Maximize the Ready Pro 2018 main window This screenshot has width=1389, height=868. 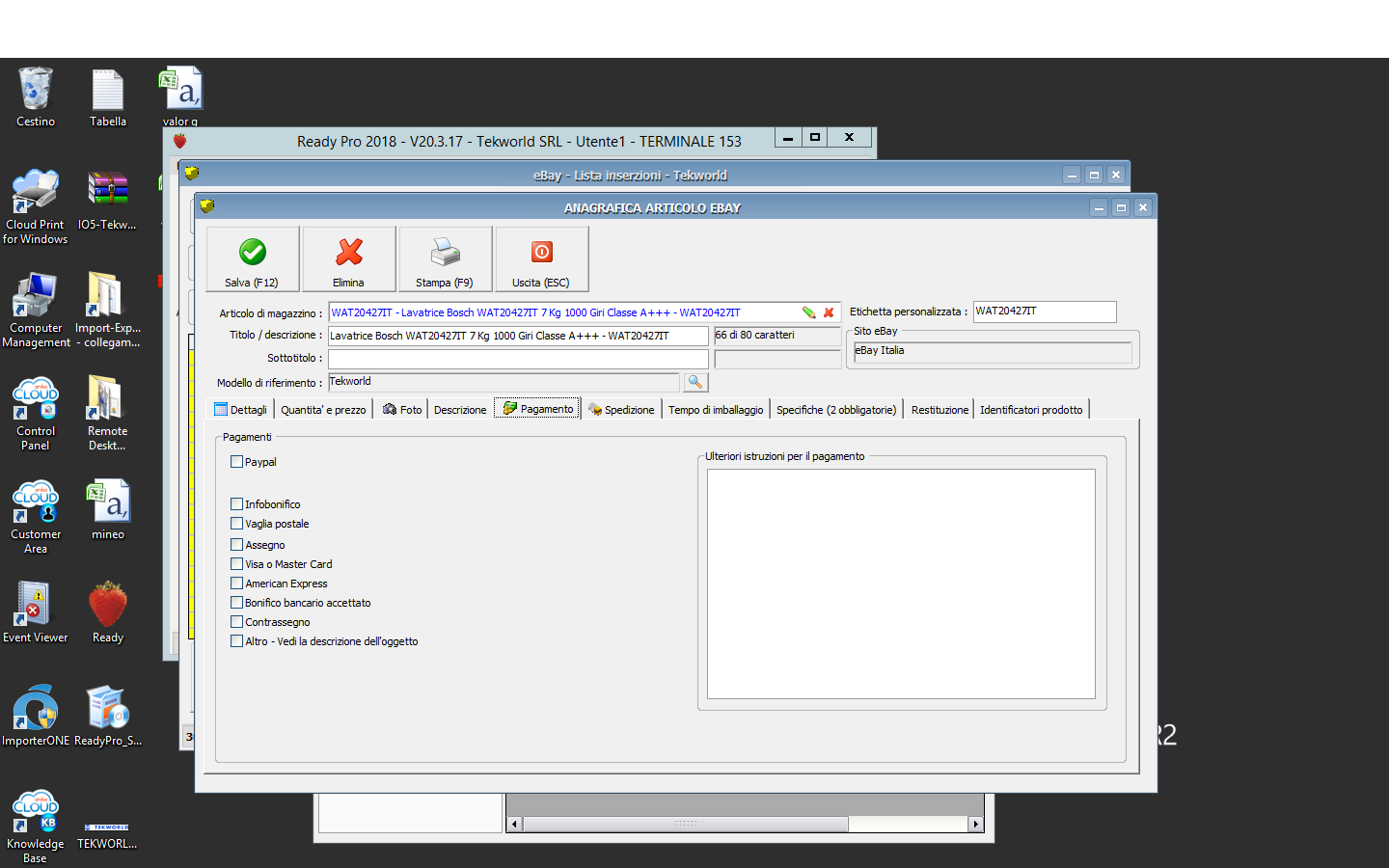815,138
